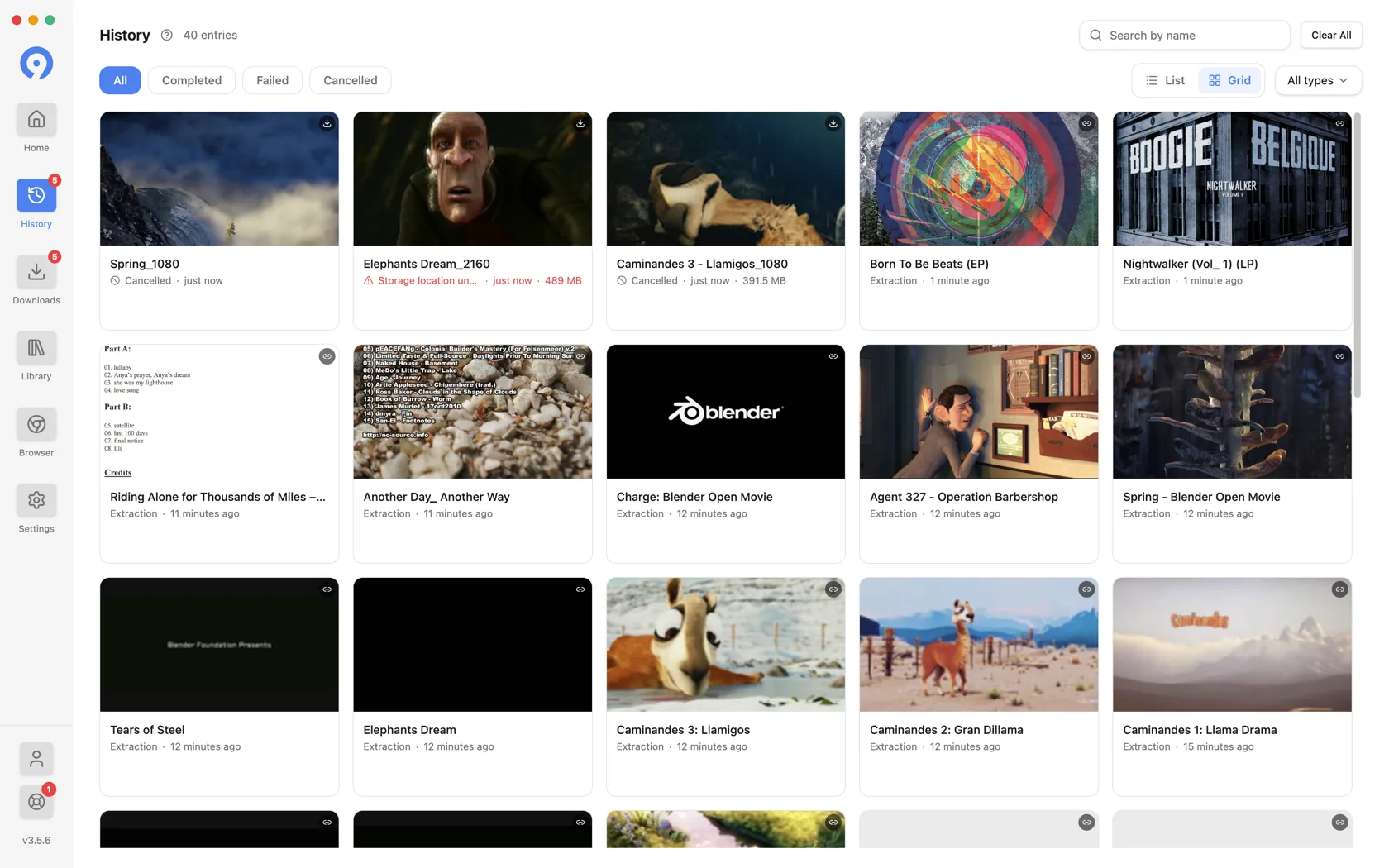This screenshot has height=868, width=1389.
Task: Click the link icon on Caminandes 3: Llamigos card
Action: click(x=833, y=589)
